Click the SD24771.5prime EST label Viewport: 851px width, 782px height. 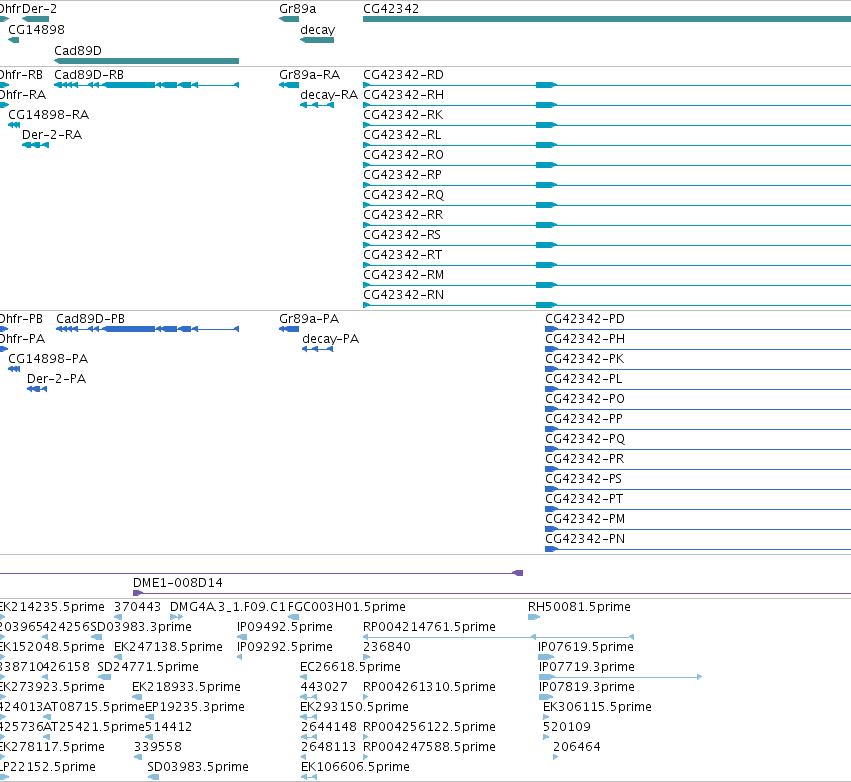pyautogui.click(x=148, y=667)
